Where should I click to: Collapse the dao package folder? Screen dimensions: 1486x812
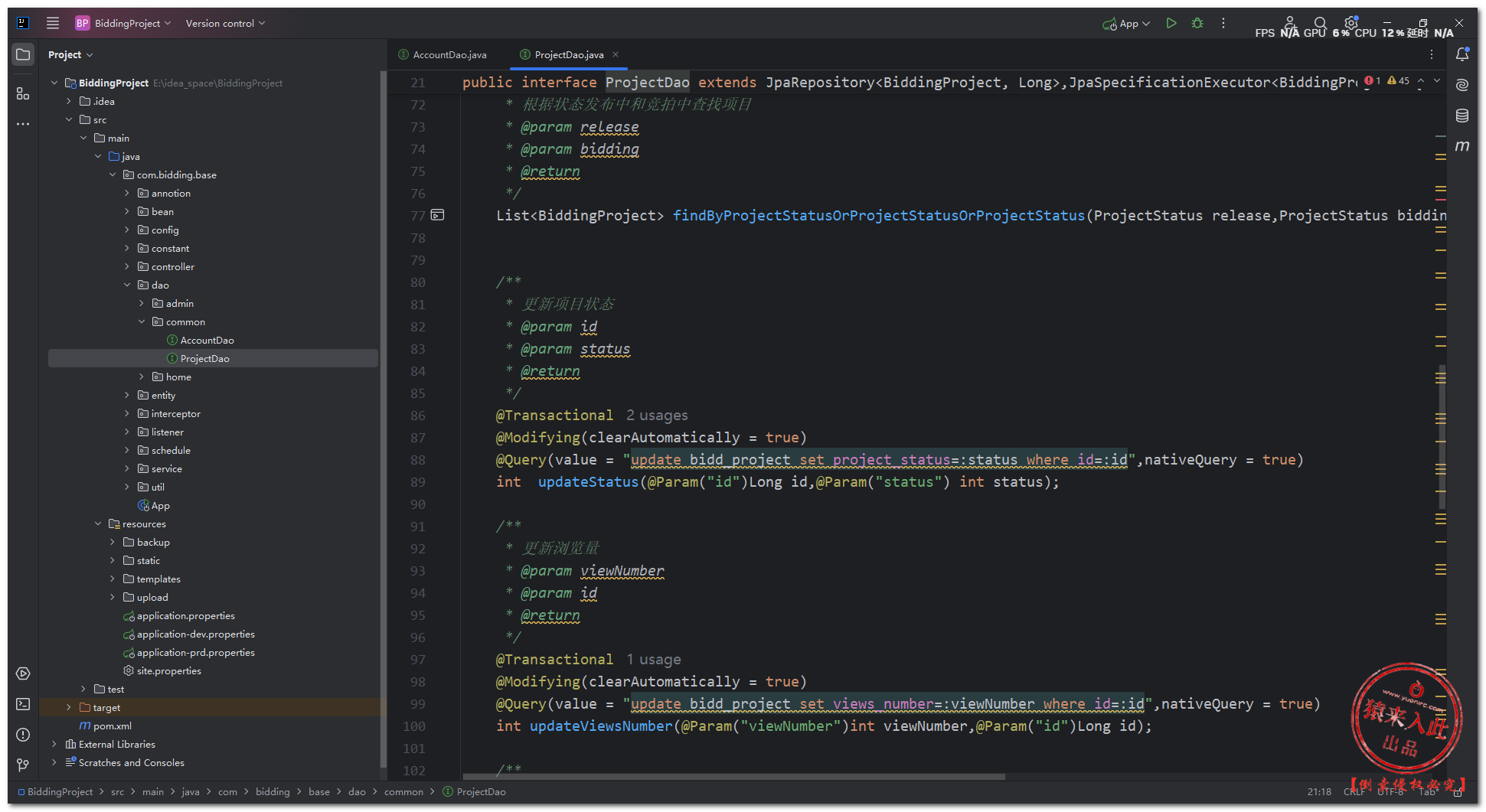(127, 285)
